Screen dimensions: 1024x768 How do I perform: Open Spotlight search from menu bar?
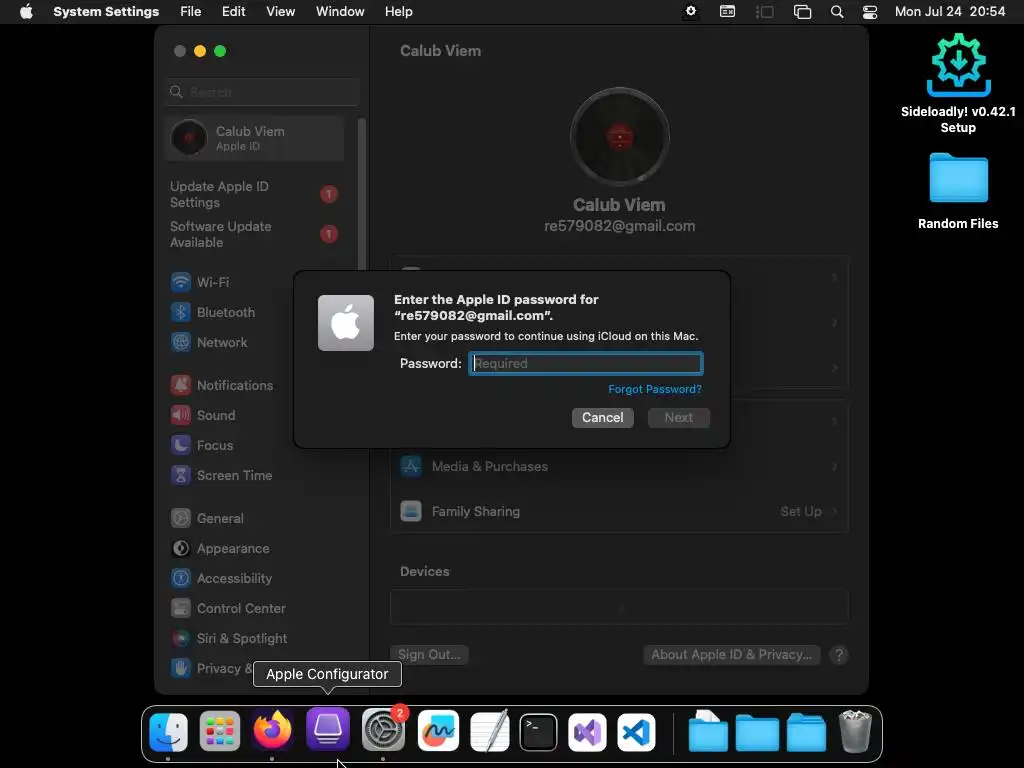(x=837, y=11)
